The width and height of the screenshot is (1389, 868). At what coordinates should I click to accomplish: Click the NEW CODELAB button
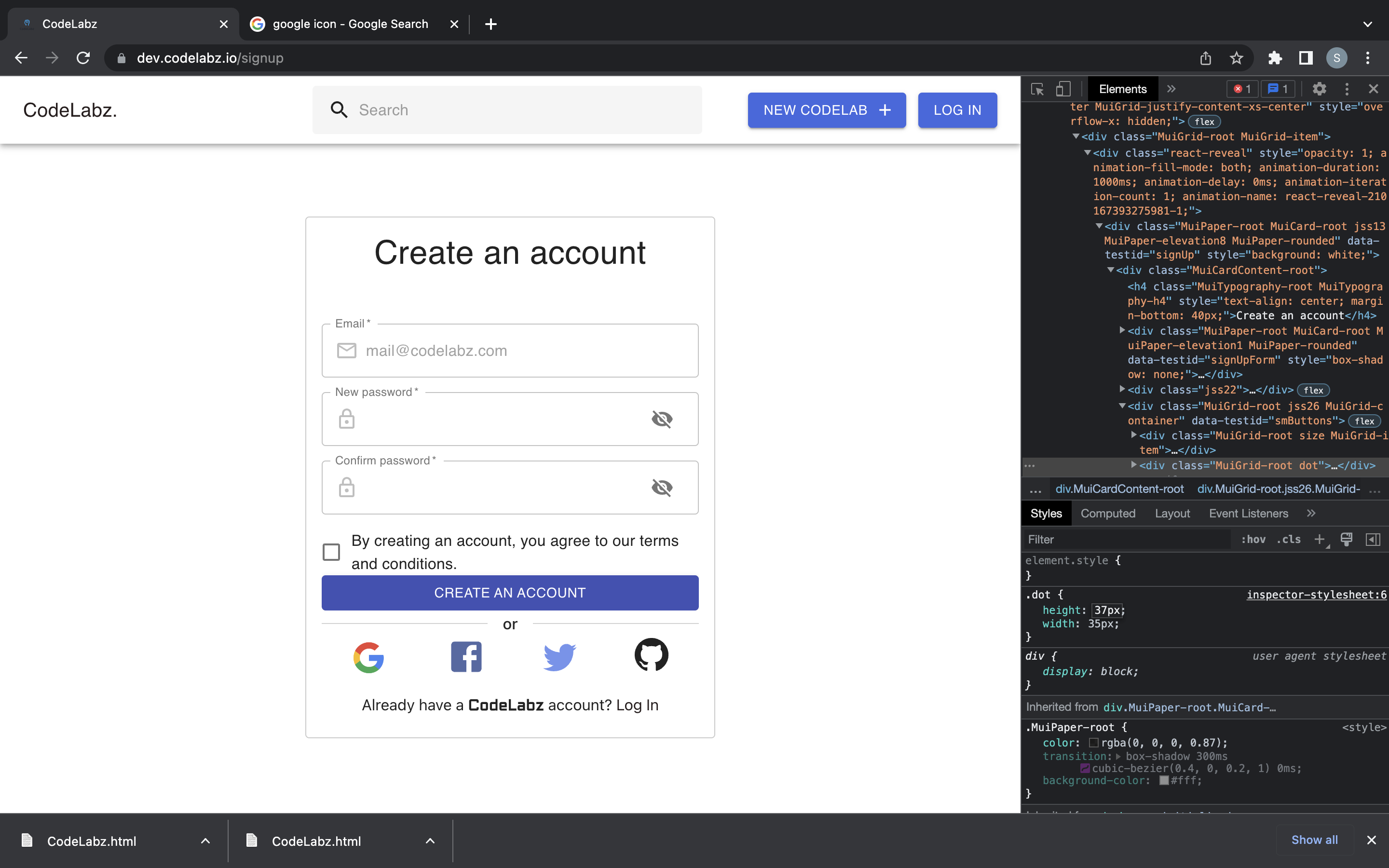(x=827, y=110)
